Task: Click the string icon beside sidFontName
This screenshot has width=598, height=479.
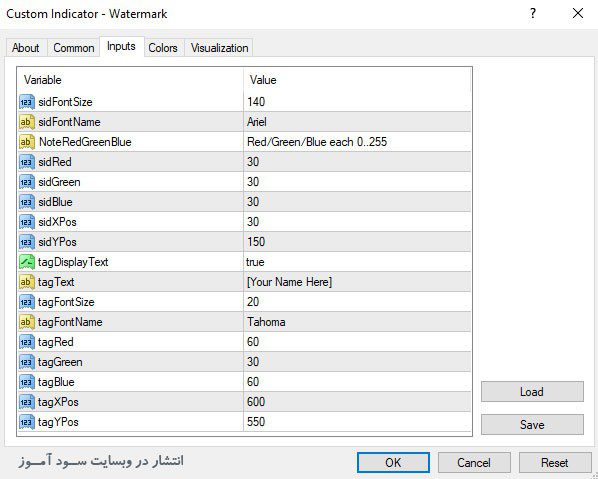Action: pos(27,122)
